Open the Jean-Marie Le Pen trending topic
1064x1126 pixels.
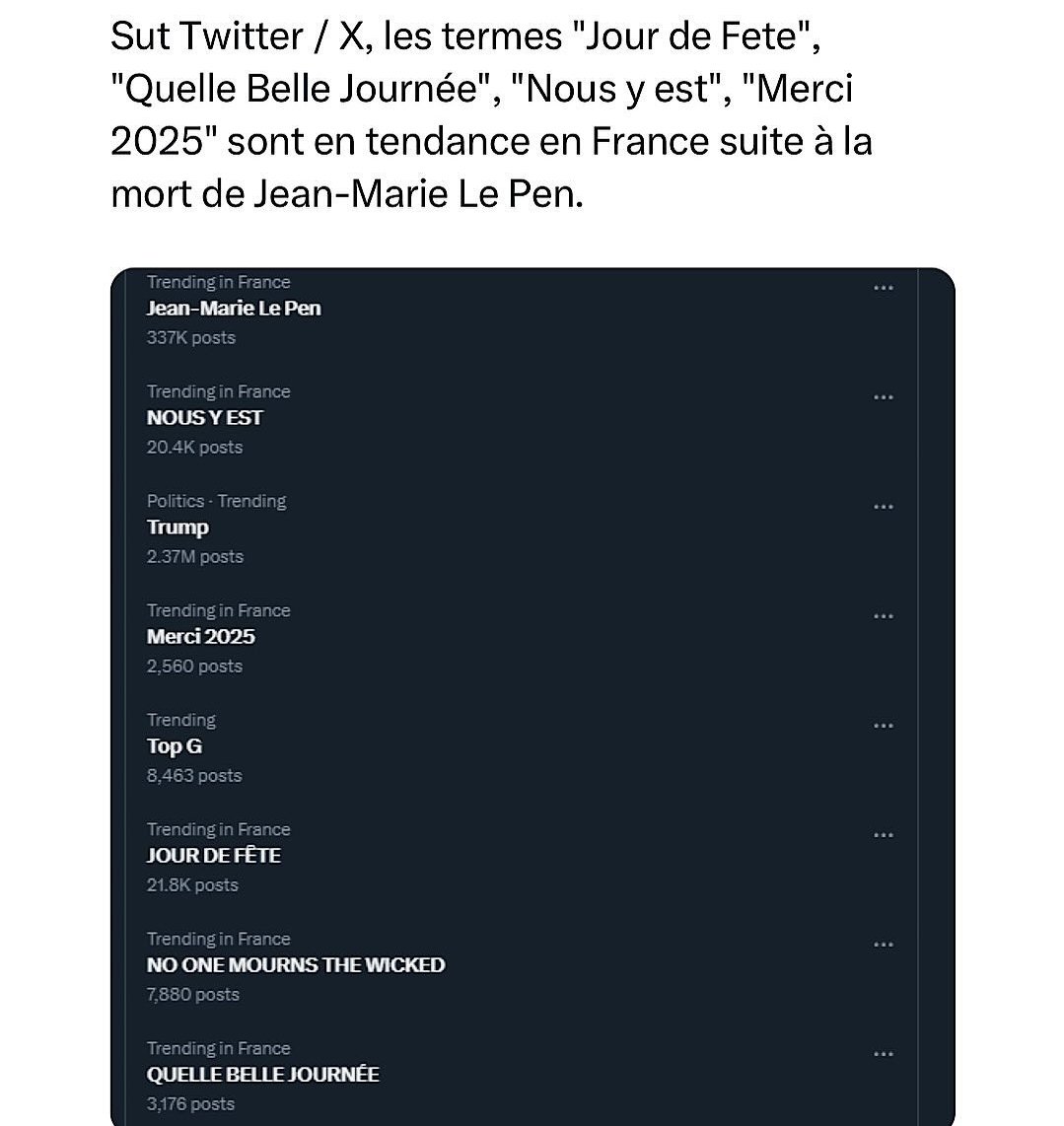click(234, 309)
